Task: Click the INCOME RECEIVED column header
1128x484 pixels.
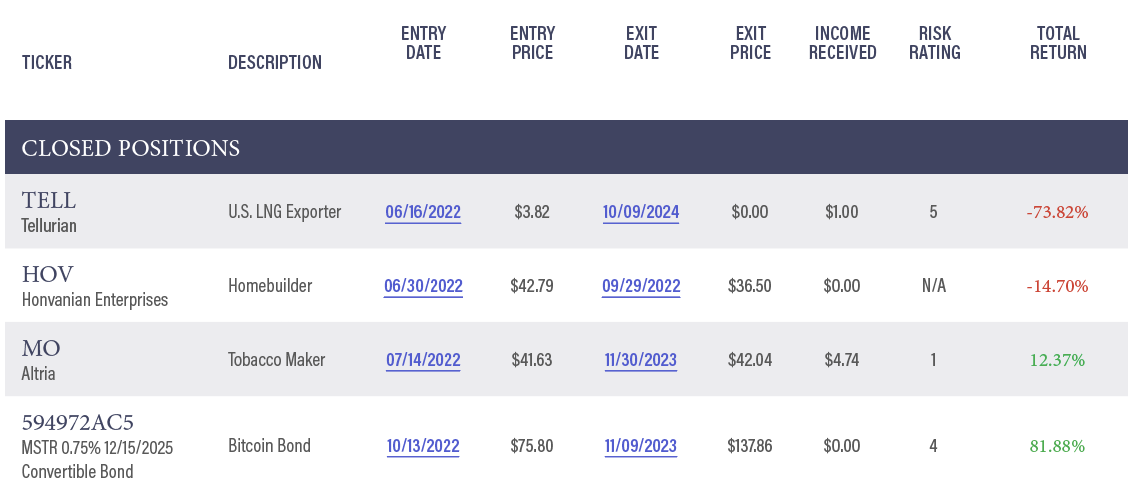Action: (842, 43)
